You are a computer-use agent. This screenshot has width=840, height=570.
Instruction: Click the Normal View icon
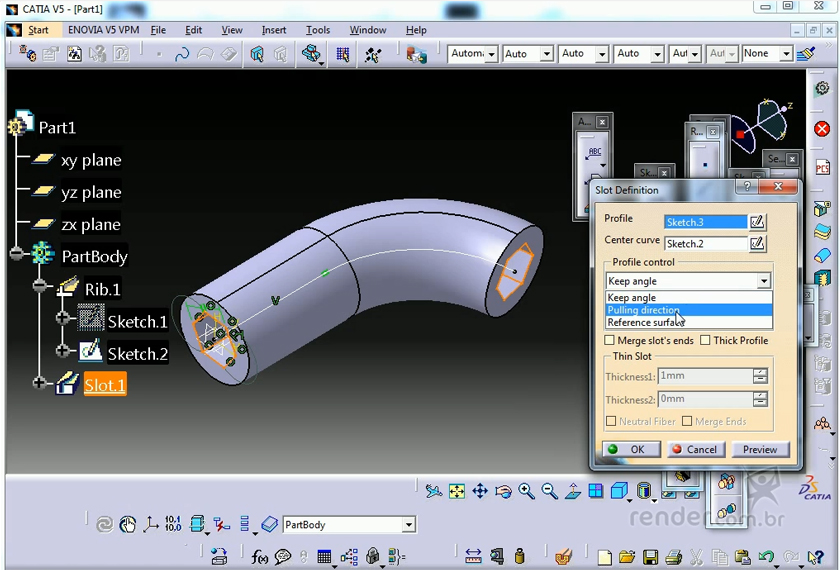(573, 491)
